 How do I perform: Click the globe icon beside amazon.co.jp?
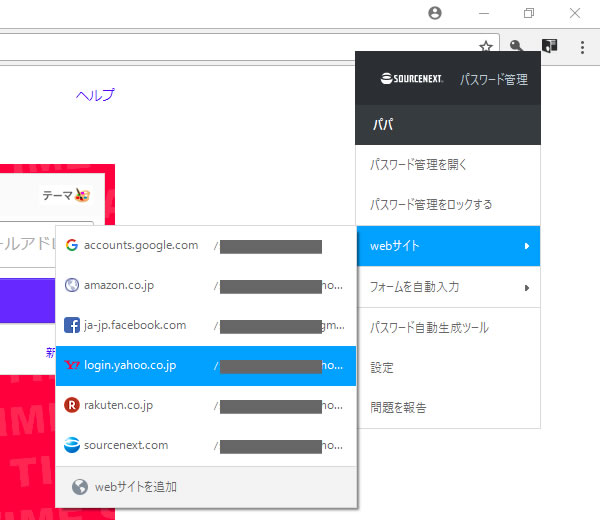[x=72, y=285]
